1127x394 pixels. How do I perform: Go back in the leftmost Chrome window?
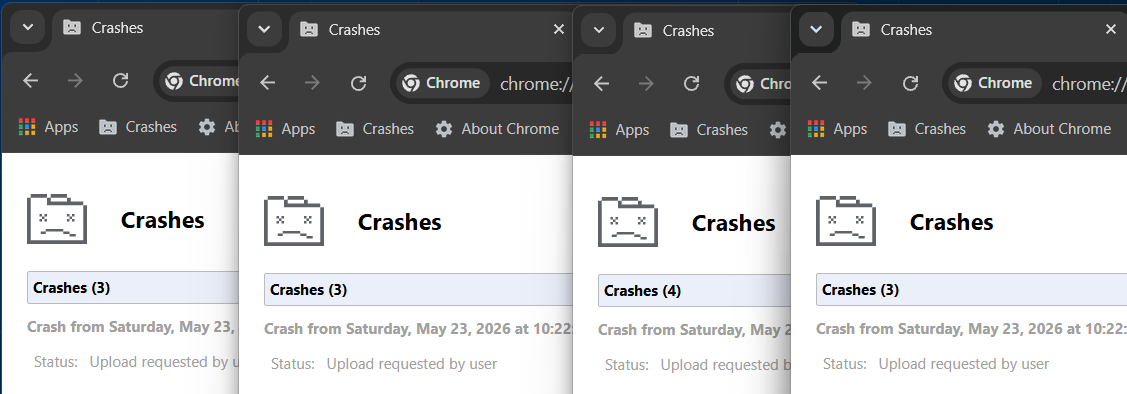(x=30, y=81)
